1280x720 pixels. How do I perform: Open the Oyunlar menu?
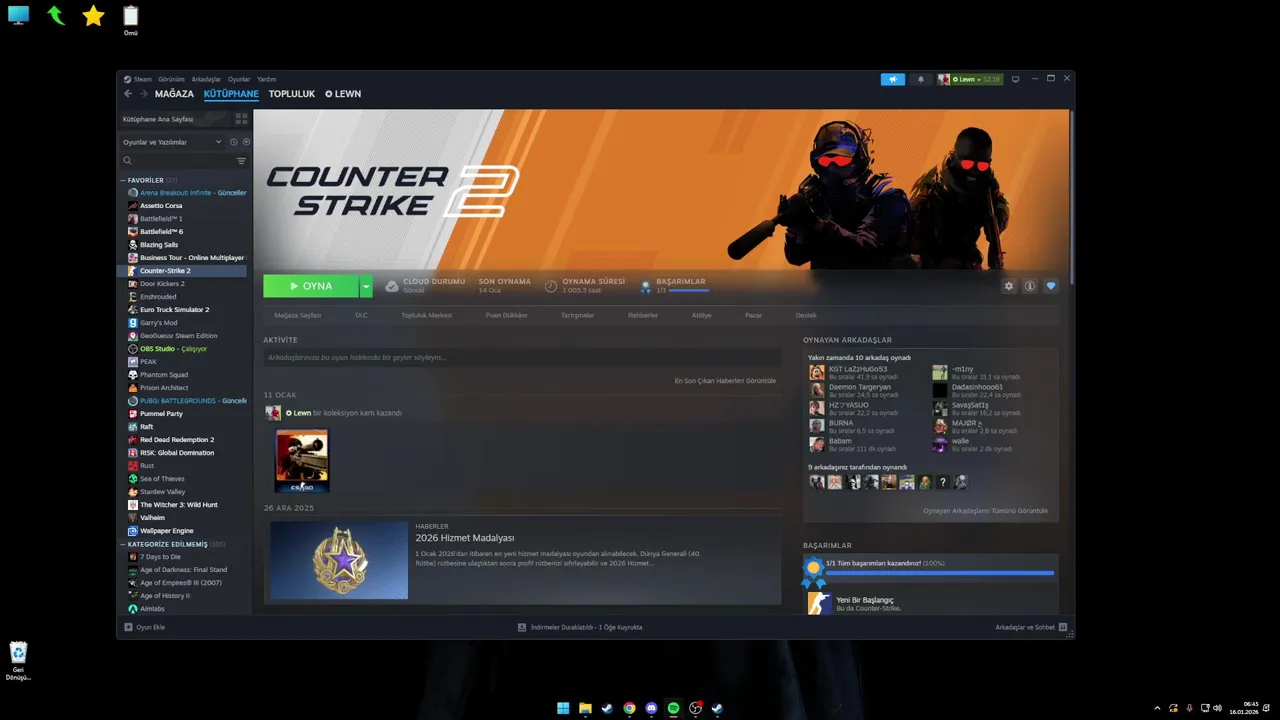(x=239, y=79)
